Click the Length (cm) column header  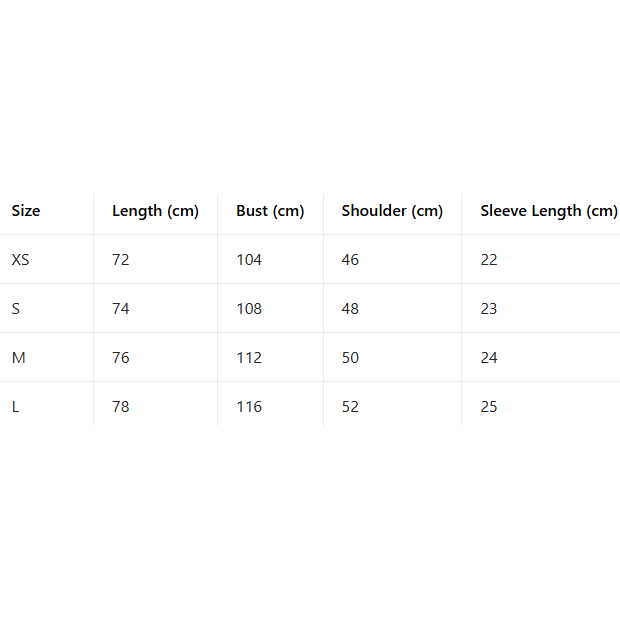155,211
